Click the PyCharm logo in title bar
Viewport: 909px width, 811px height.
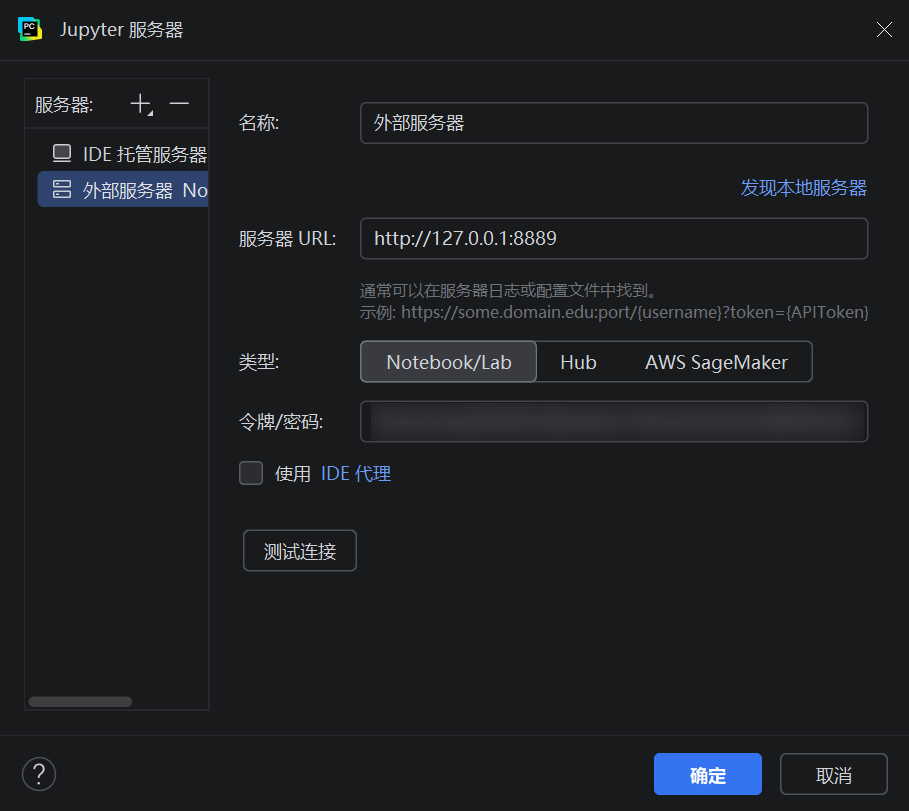pos(30,29)
